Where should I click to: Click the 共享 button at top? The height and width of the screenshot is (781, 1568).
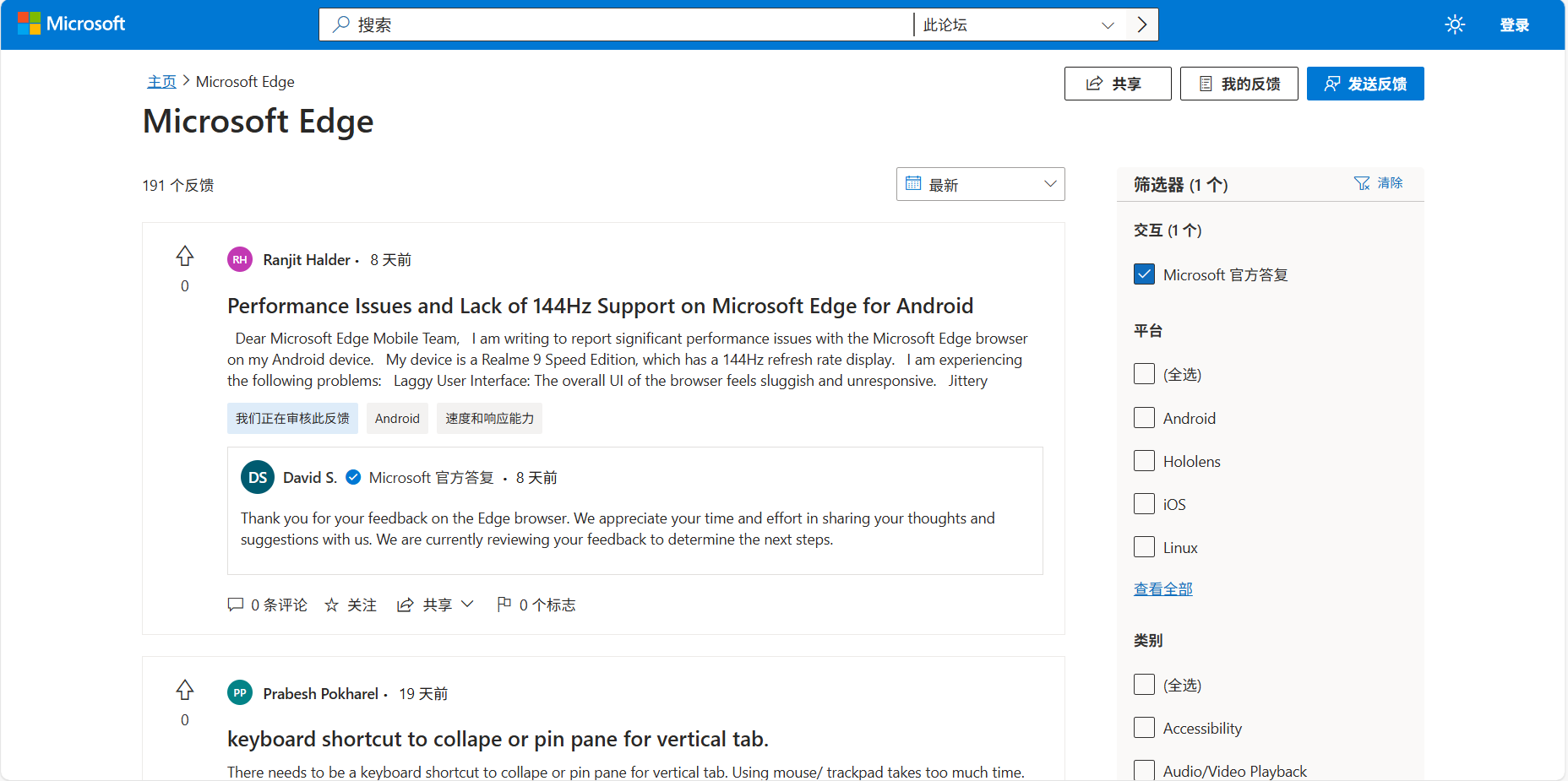pyautogui.click(x=1118, y=84)
